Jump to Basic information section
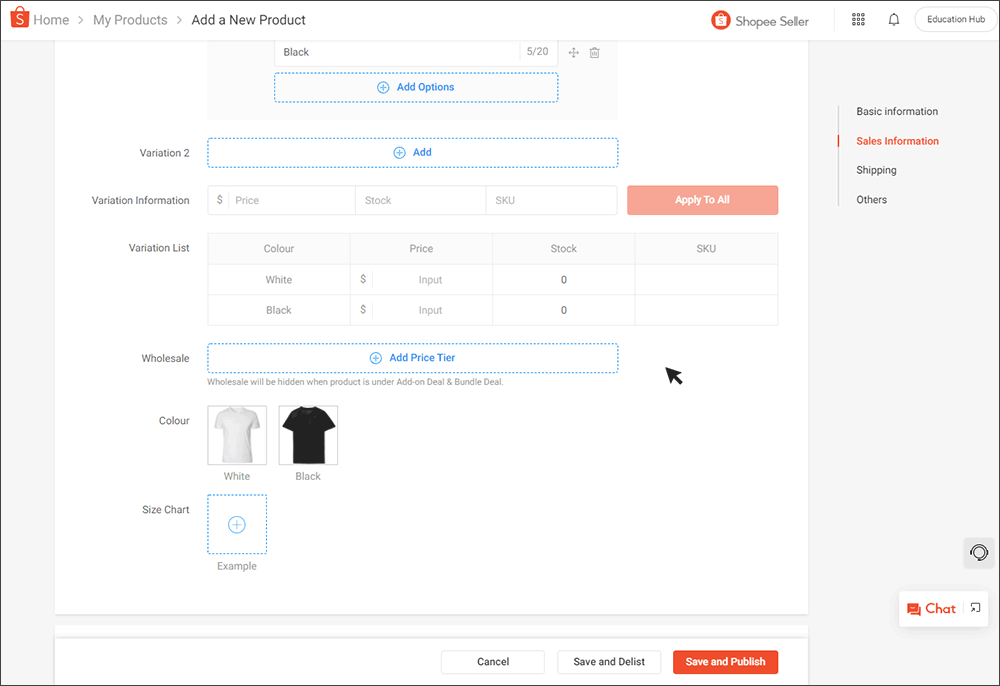1000x686 pixels. click(x=896, y=111)
